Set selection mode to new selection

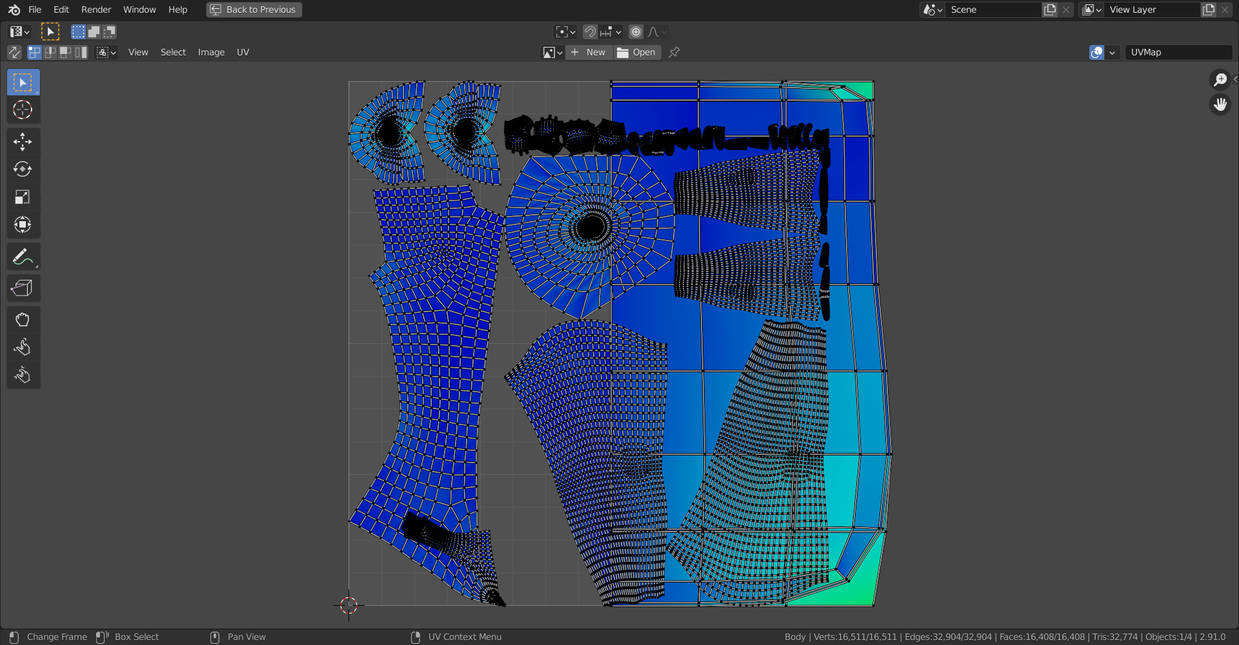(x=78, y=32)
